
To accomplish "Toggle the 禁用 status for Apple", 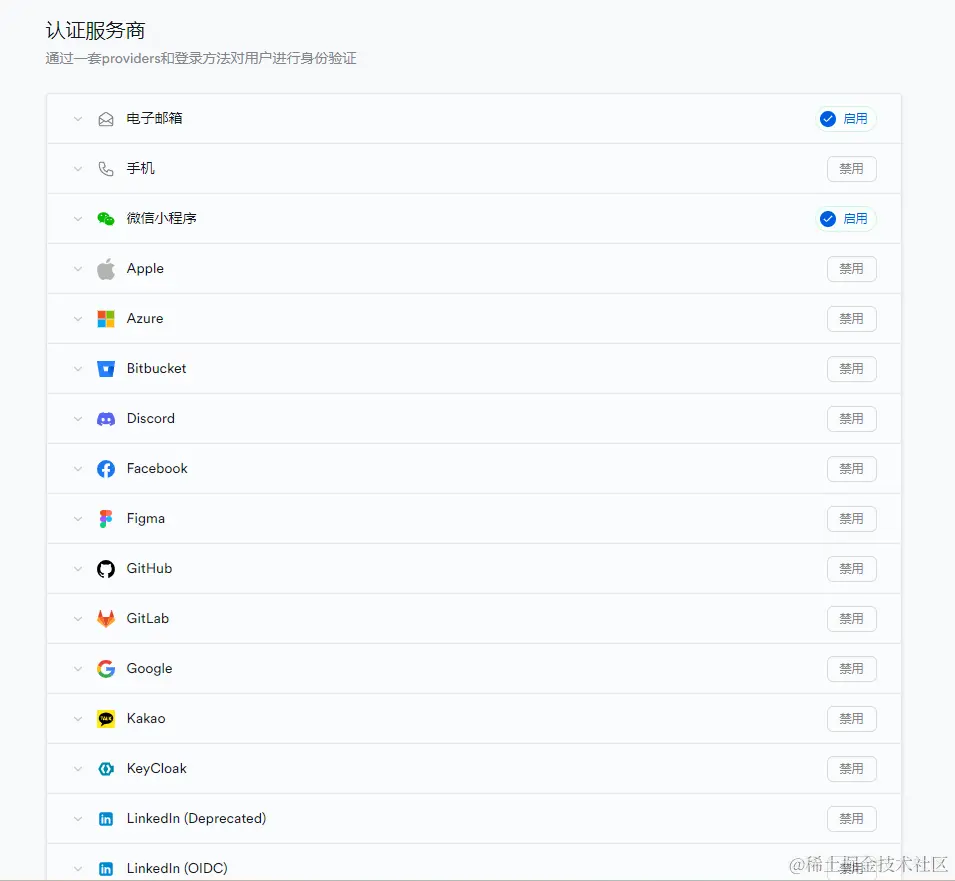I will pyautogui.click(x=851, y=269).
